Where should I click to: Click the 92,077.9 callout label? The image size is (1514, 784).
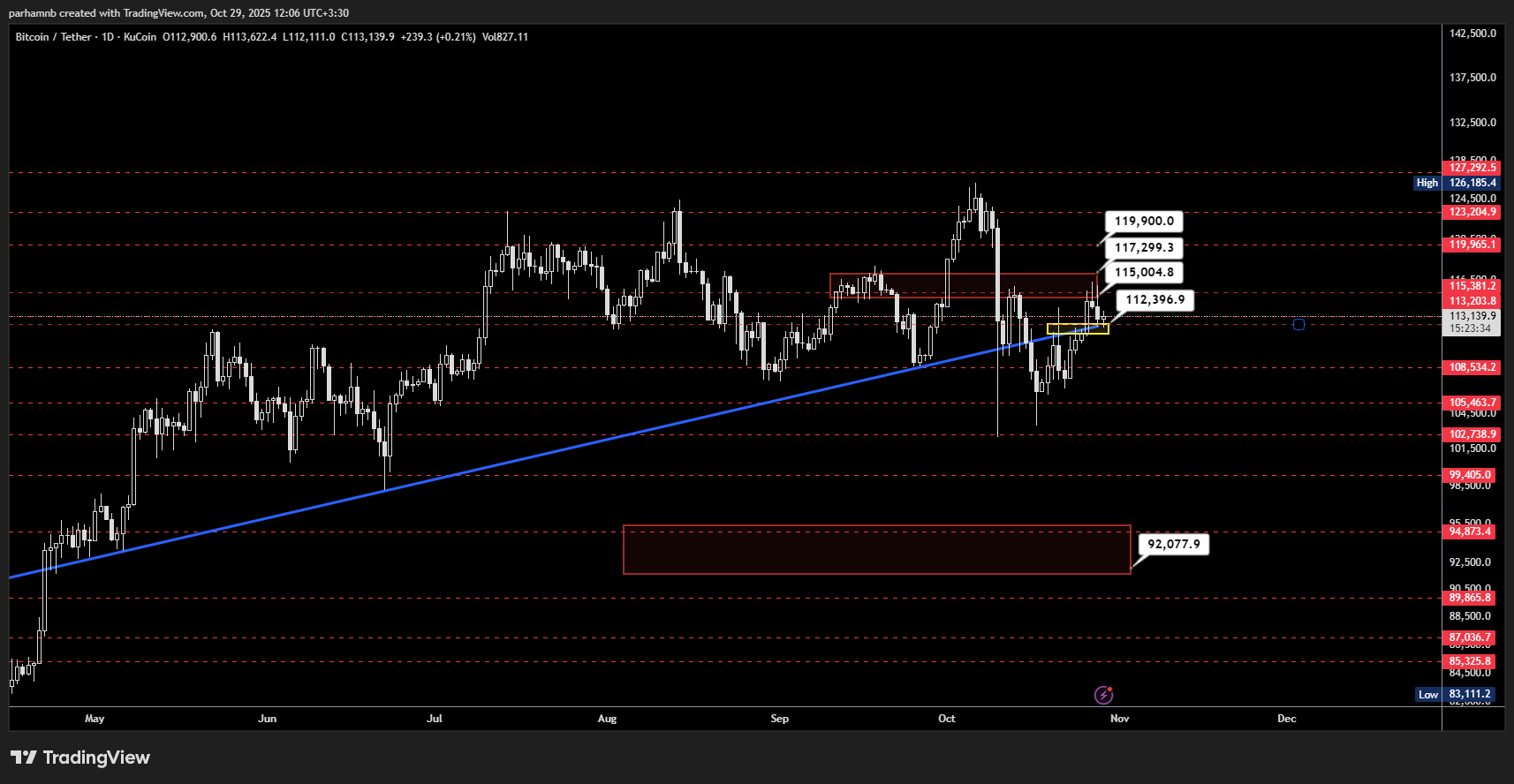pos(1174,545)
